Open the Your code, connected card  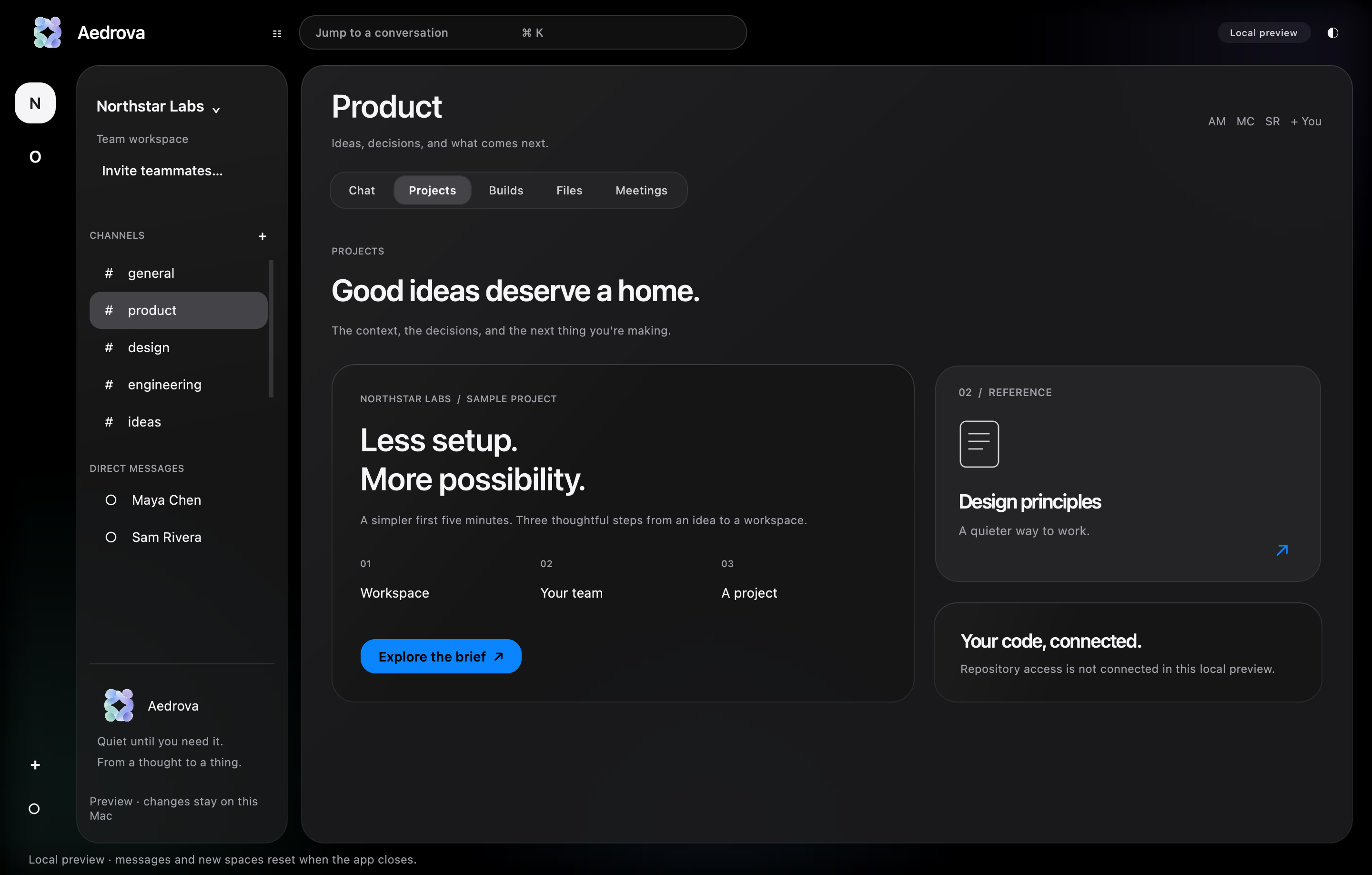click(1128, 652)
